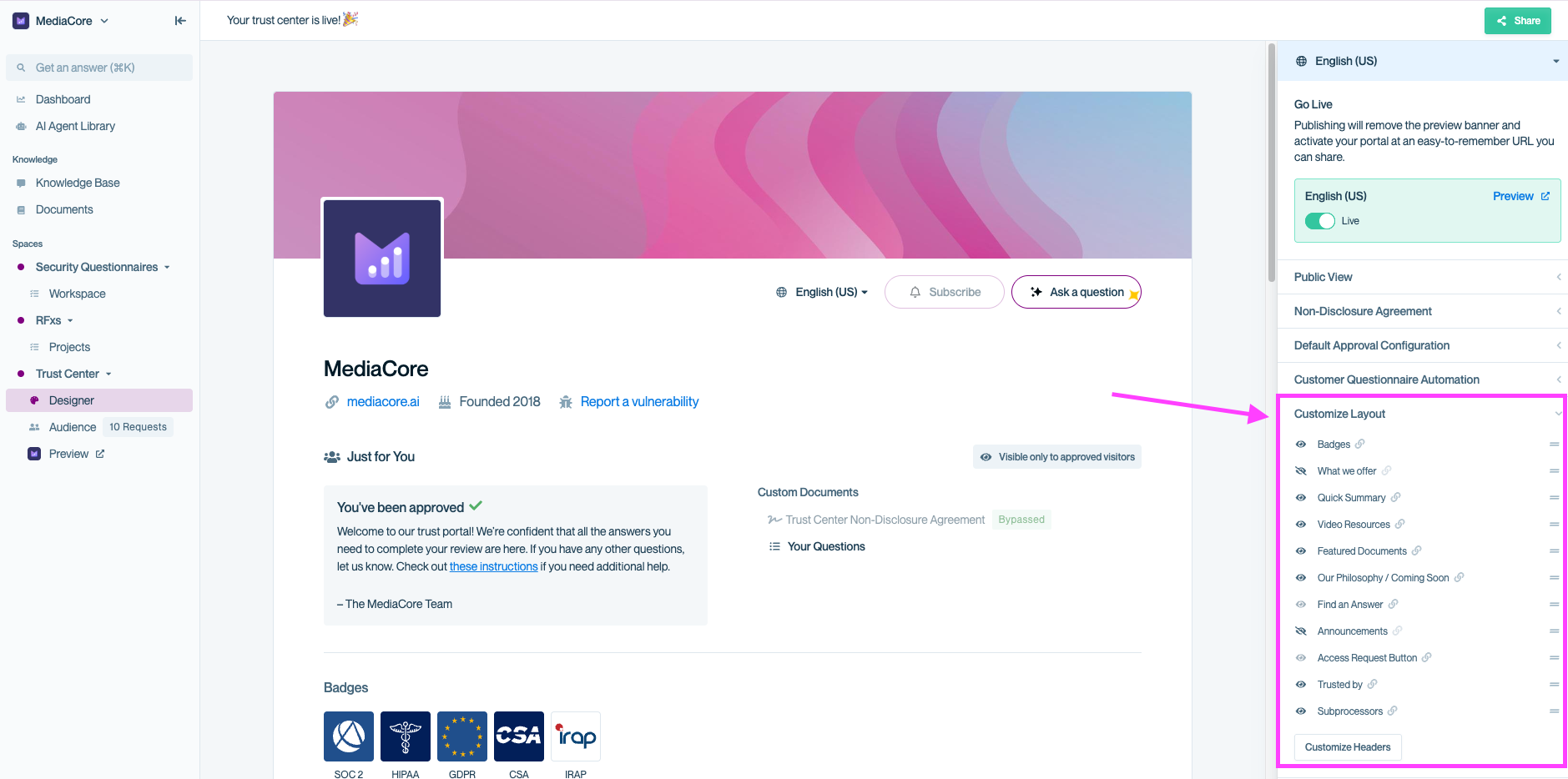Click the GDPR badge icon

(x=462, y=736)
